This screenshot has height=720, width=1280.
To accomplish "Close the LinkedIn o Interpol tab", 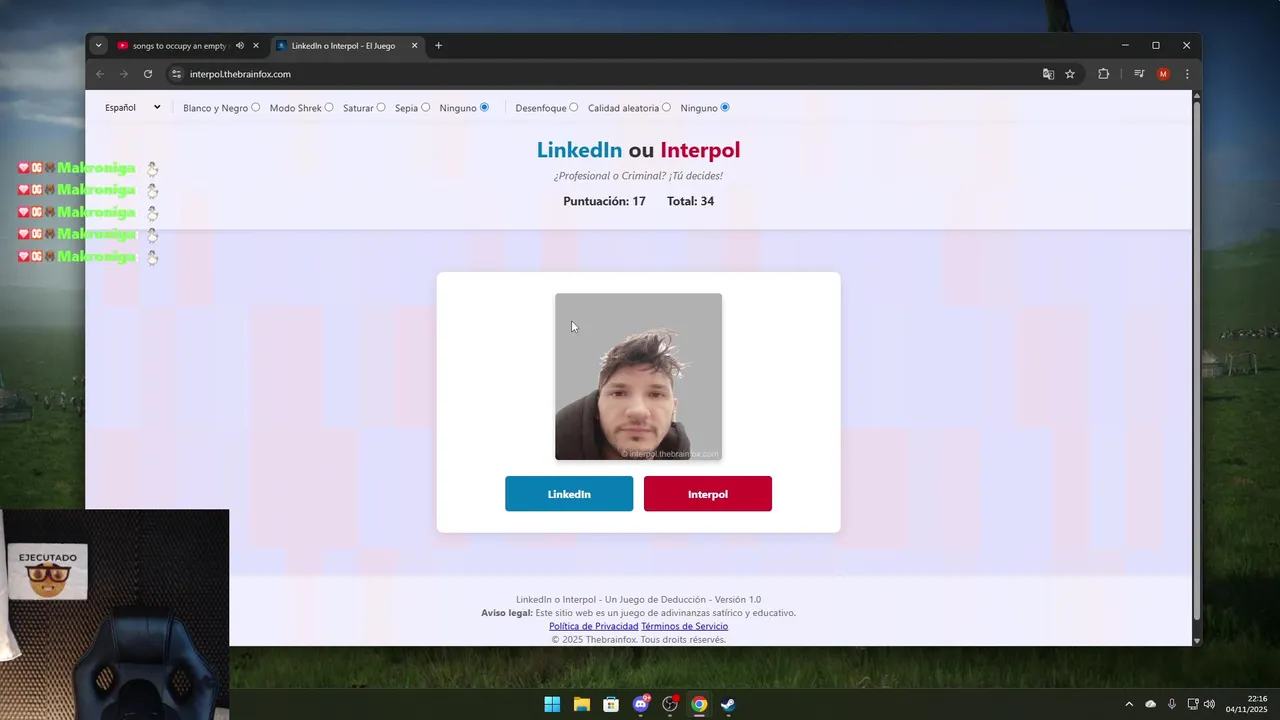I will click(x=414, y=45).
